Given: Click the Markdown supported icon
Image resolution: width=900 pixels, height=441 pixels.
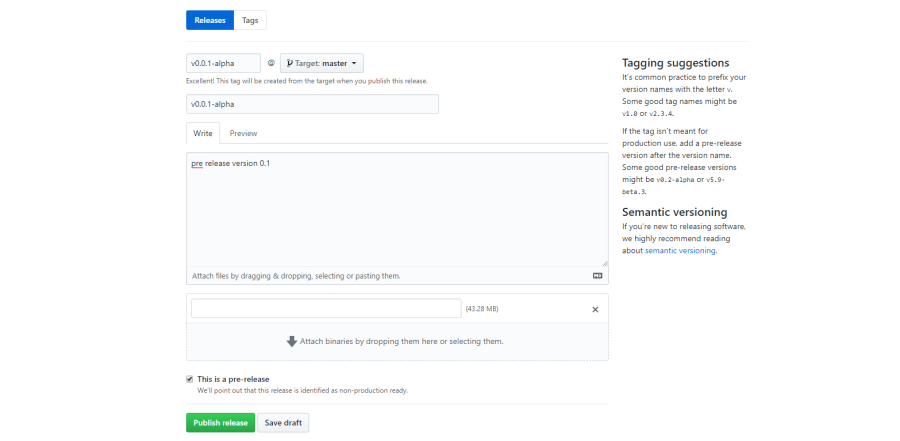Looking at the screenshot, I should (x=597, y=275).
